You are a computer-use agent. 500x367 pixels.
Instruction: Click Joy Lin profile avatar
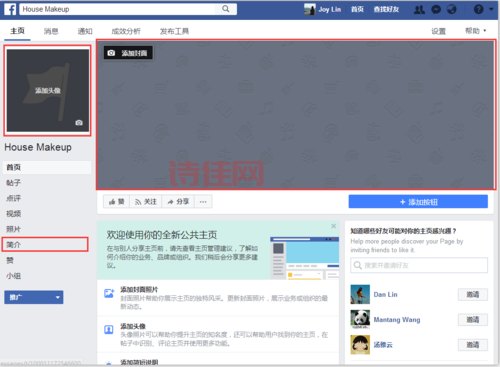pyautogui.click(x=310, y=9)
